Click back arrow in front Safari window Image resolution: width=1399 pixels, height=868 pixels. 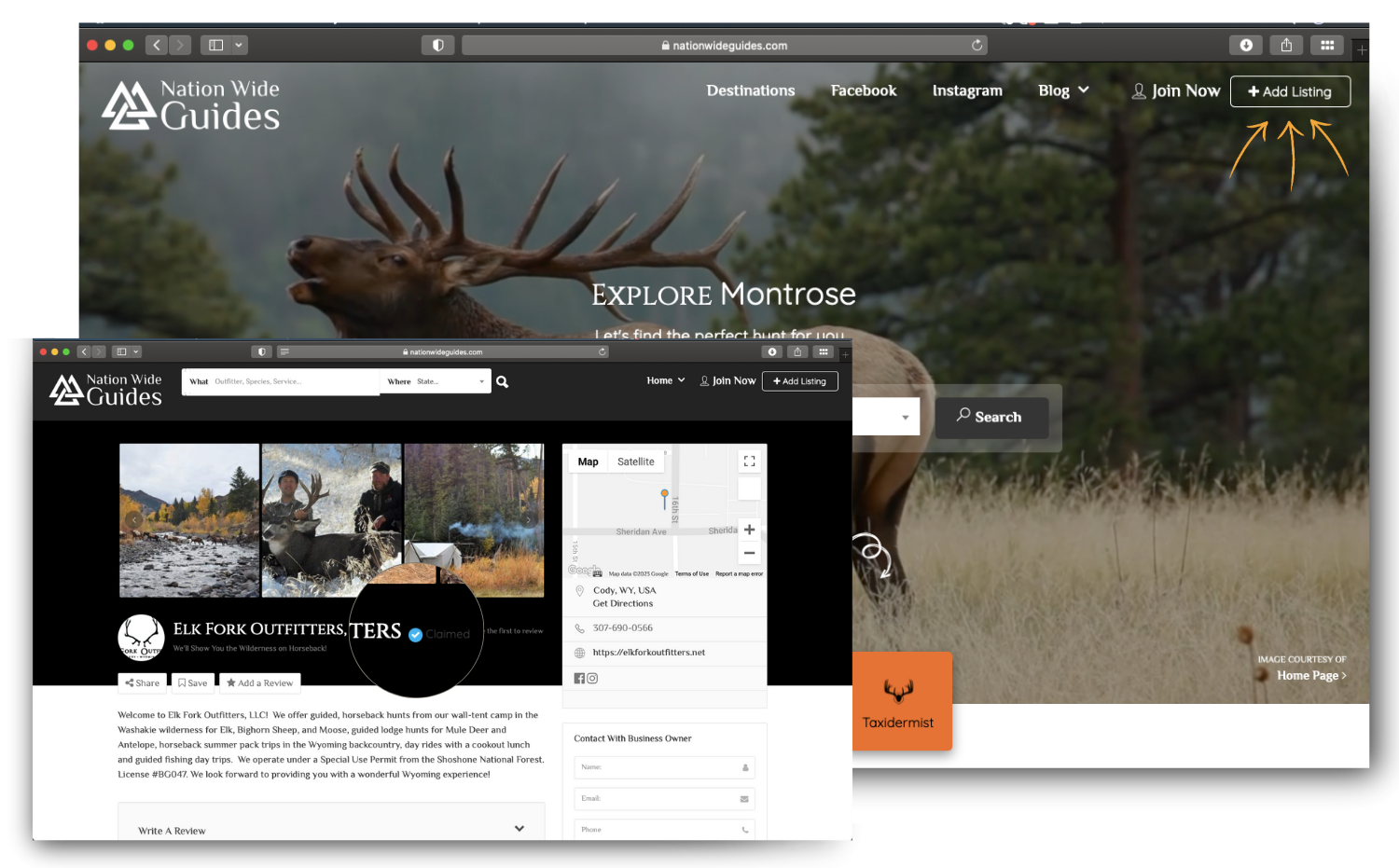click(x=84, y=351)
